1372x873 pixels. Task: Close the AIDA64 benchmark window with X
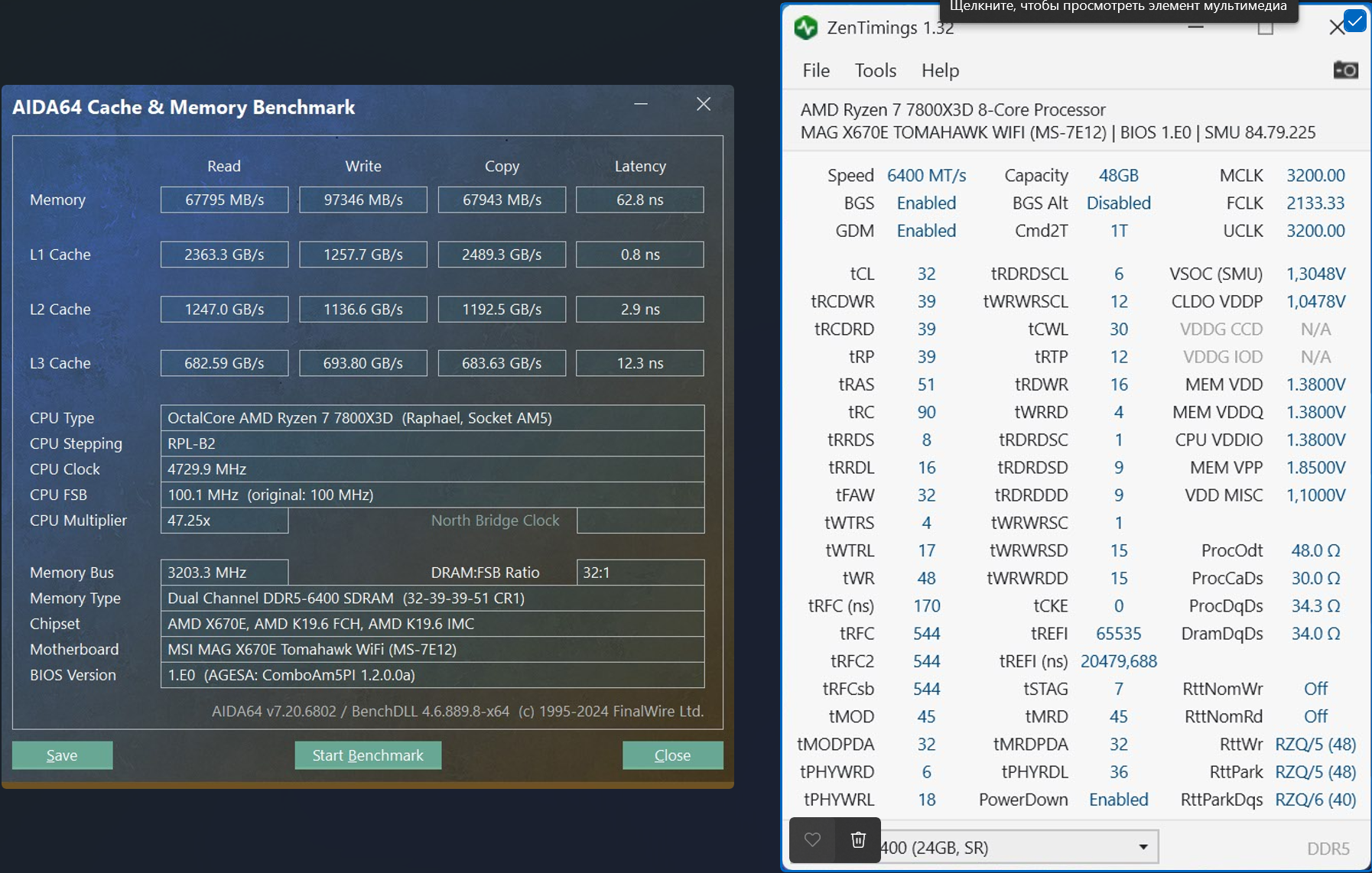[704, 104]
